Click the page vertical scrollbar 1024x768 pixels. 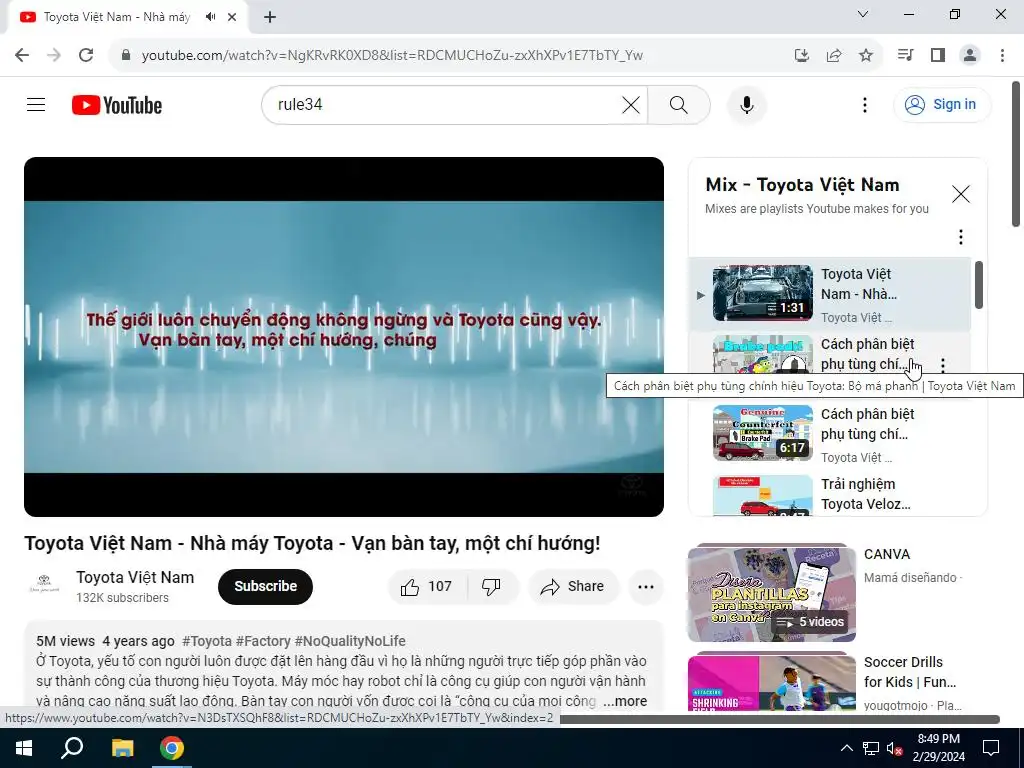1016,155
